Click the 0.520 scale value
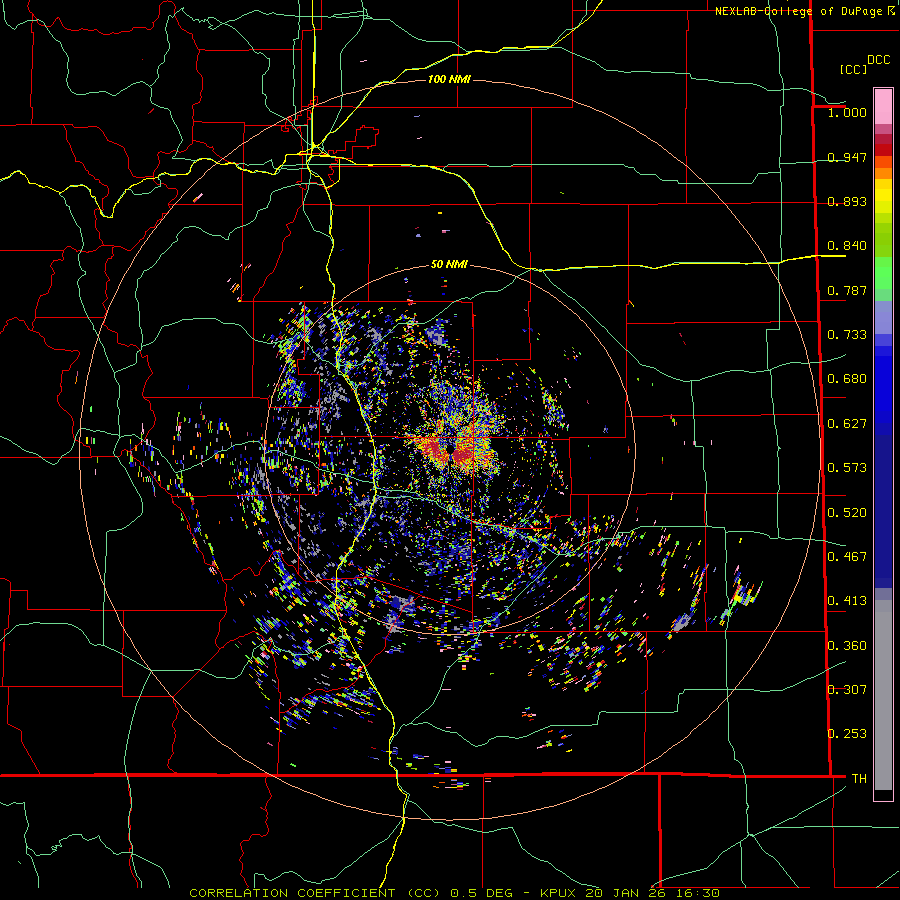This screenshot has width=900, height=900. (847, 513)
